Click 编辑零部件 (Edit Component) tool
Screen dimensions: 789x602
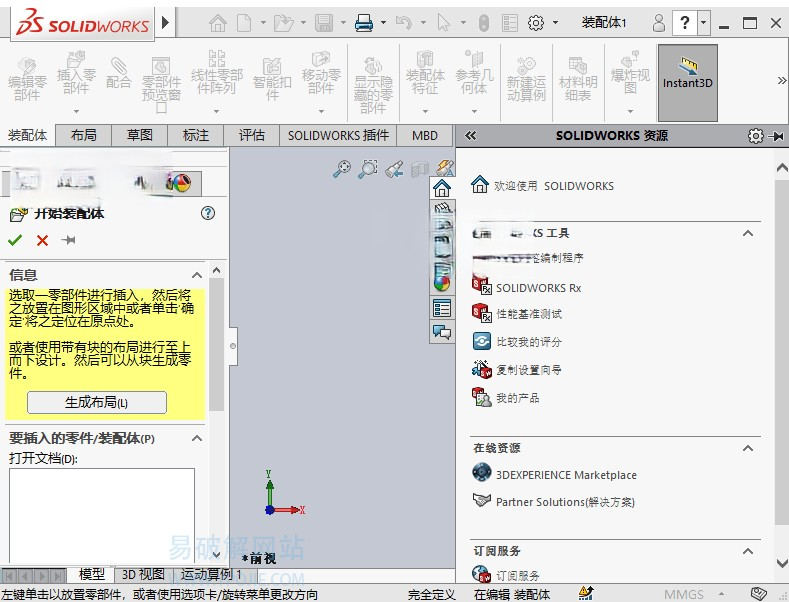[27, 80]
